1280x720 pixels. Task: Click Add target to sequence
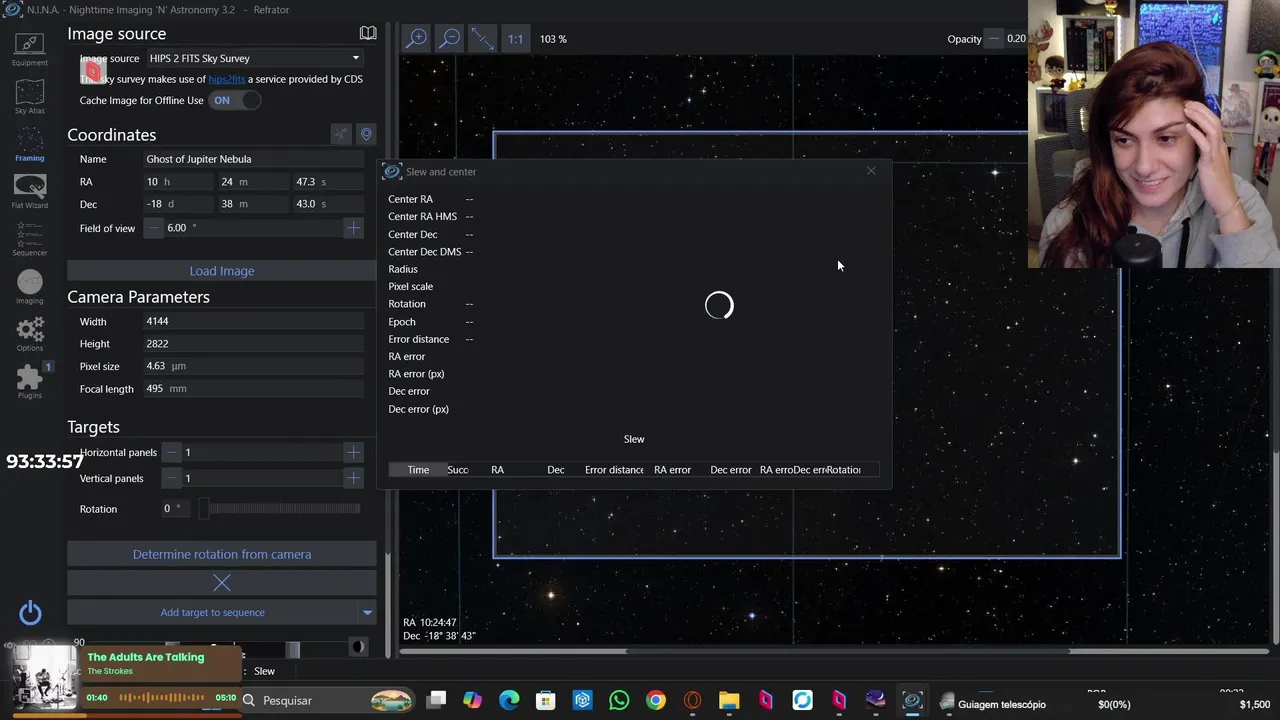212,612
